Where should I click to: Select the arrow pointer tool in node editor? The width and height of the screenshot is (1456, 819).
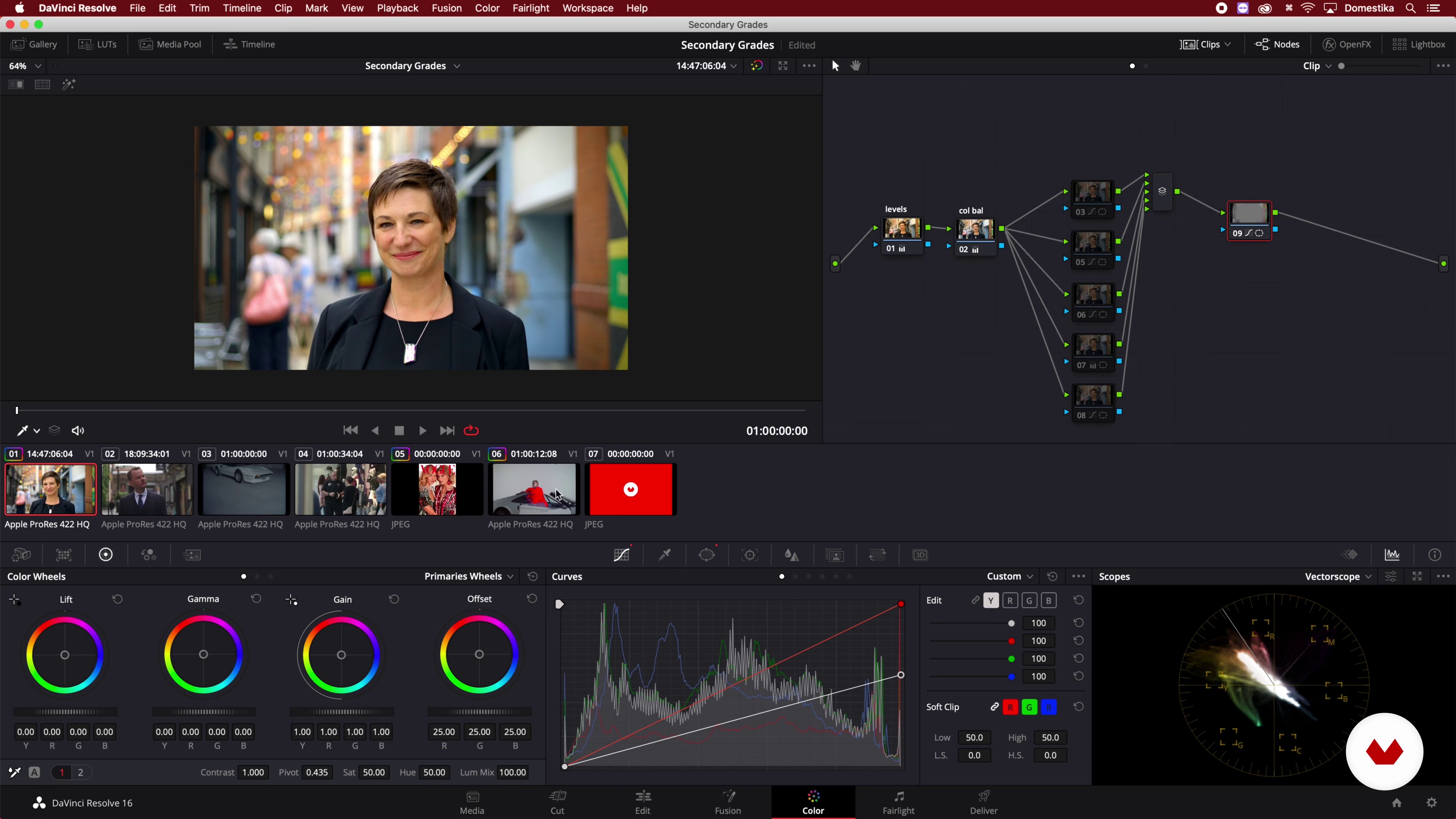[835, 66]
